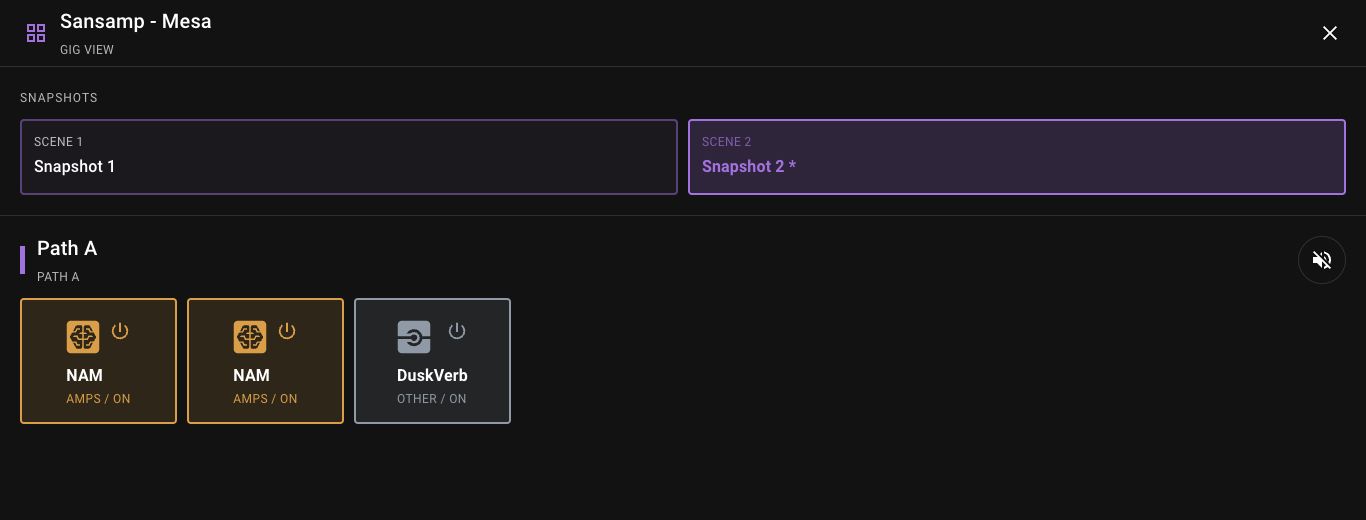Click the second NAM block's brain icon
1366x520 pixels.
pyautogui.click(x=250, y=337)
